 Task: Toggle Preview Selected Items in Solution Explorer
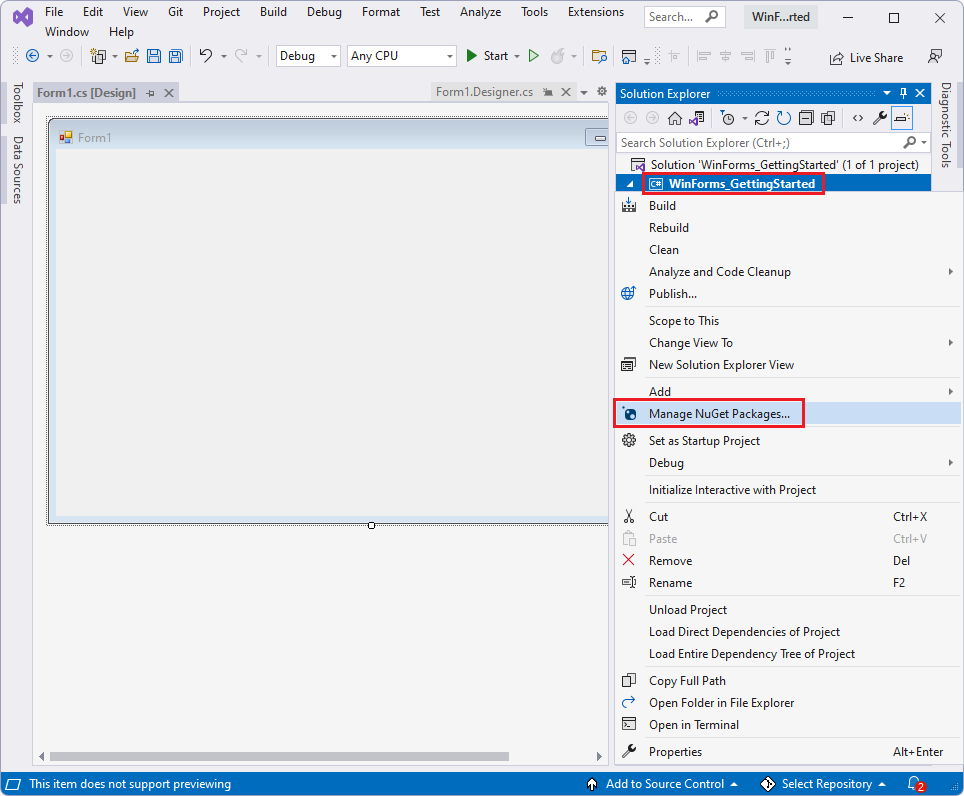click(x=901, y=117)
